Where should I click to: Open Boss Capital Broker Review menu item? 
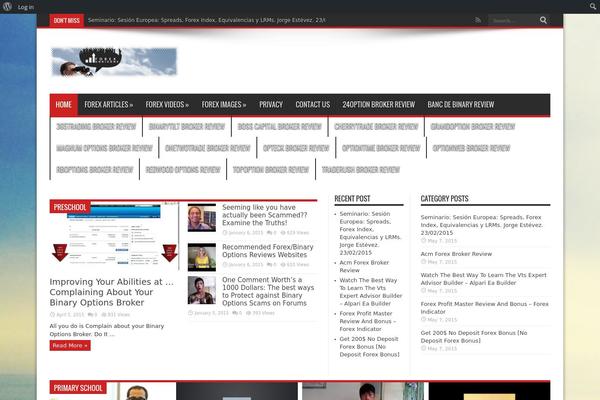coord(279,127)
